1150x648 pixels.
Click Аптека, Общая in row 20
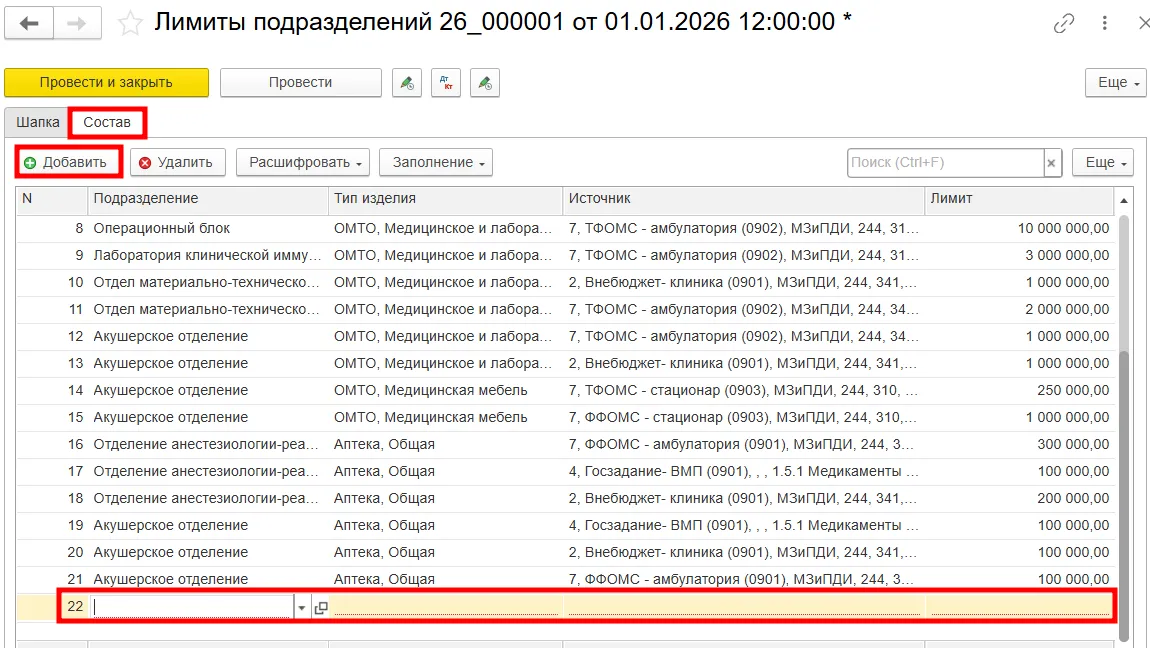pyautogui.click(x=445, y=553)
